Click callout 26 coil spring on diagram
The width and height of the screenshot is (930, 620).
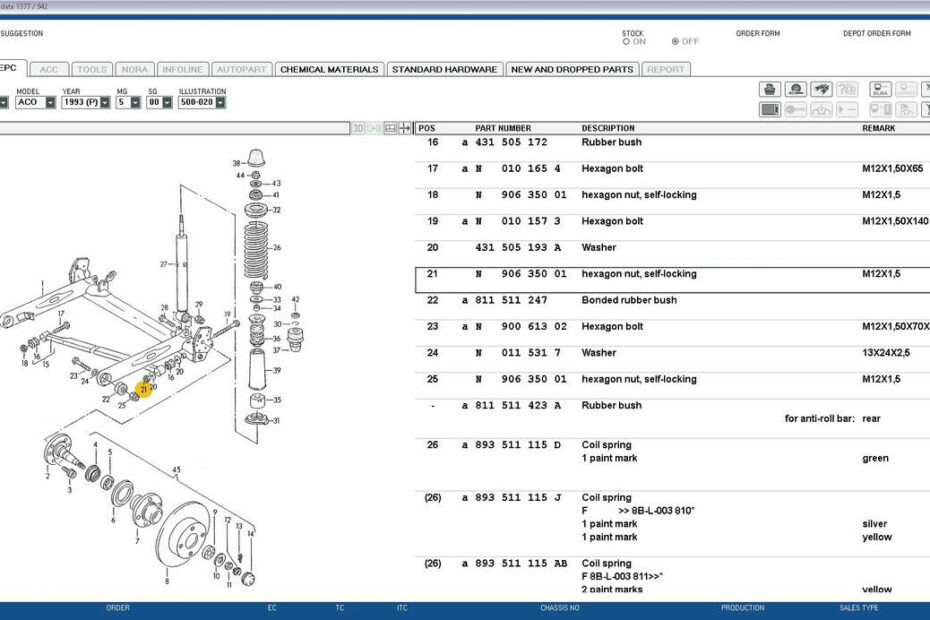[x=277, y=248]
